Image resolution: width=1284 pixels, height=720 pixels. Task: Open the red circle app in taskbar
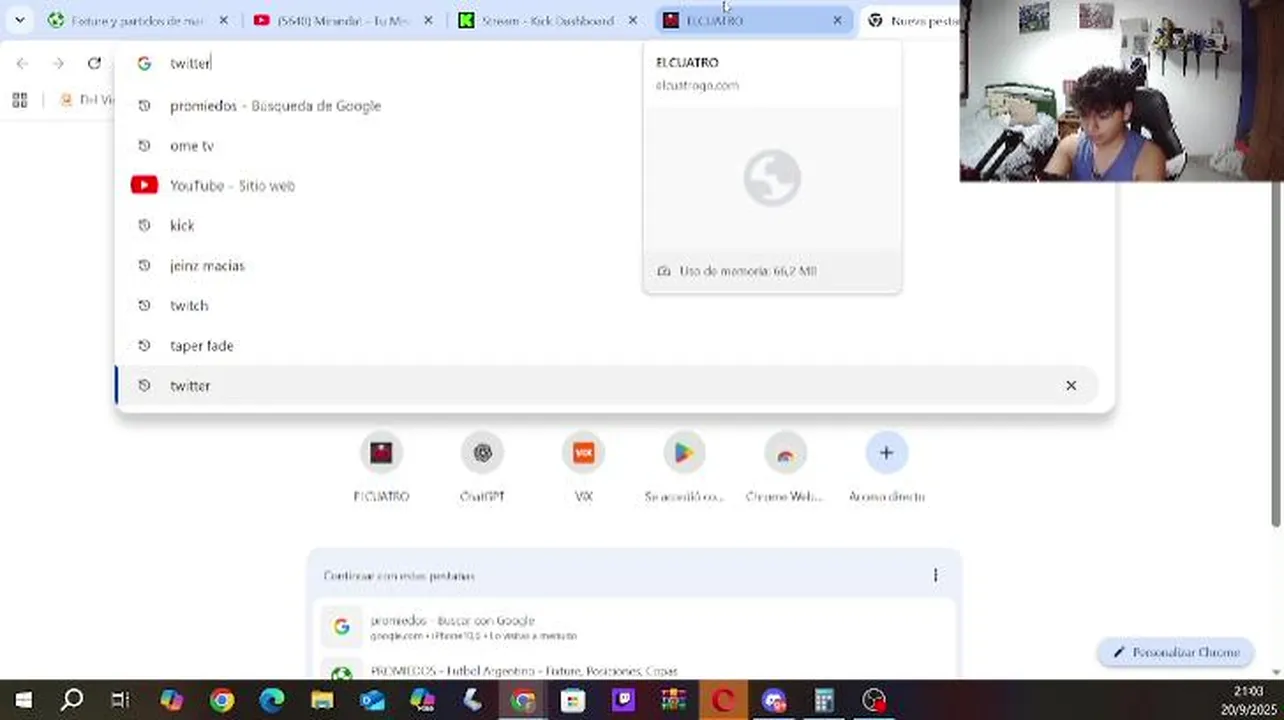723,700
